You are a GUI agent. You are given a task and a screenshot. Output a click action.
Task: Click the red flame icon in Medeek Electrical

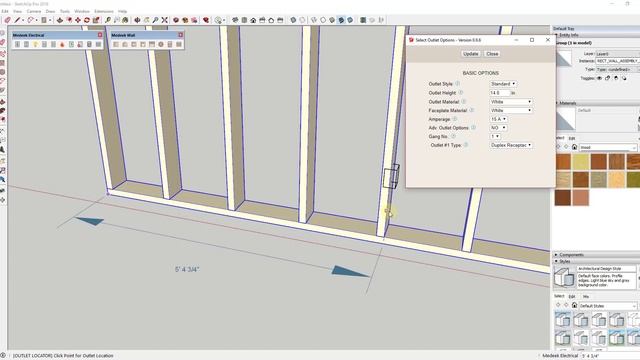point(62,44)
